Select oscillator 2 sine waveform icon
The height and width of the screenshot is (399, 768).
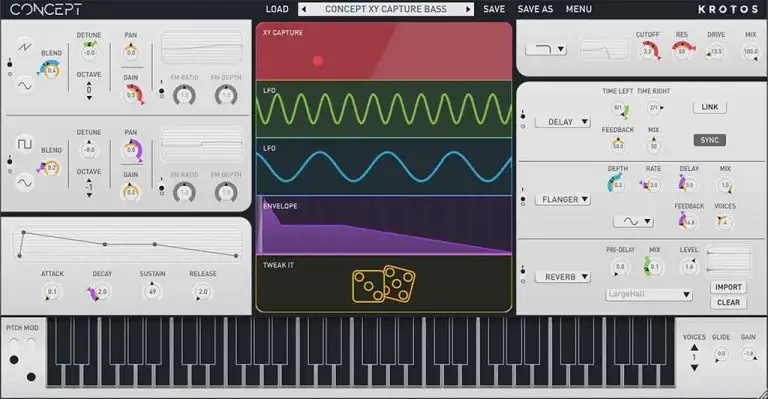tap(24, 183)
